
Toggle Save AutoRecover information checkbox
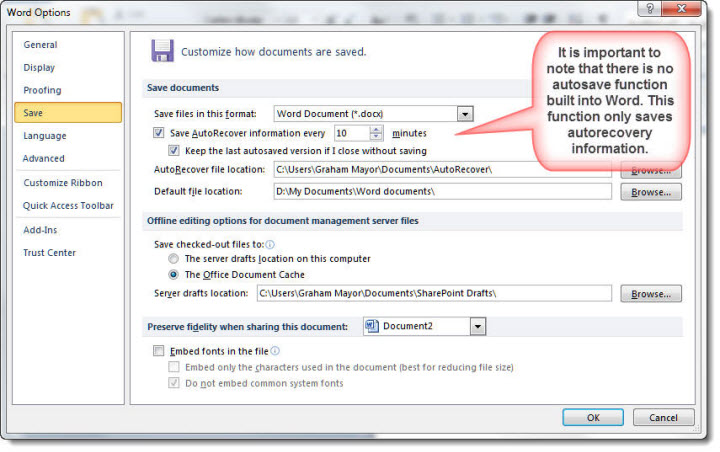pyautogui.click(x=158, y=133)
